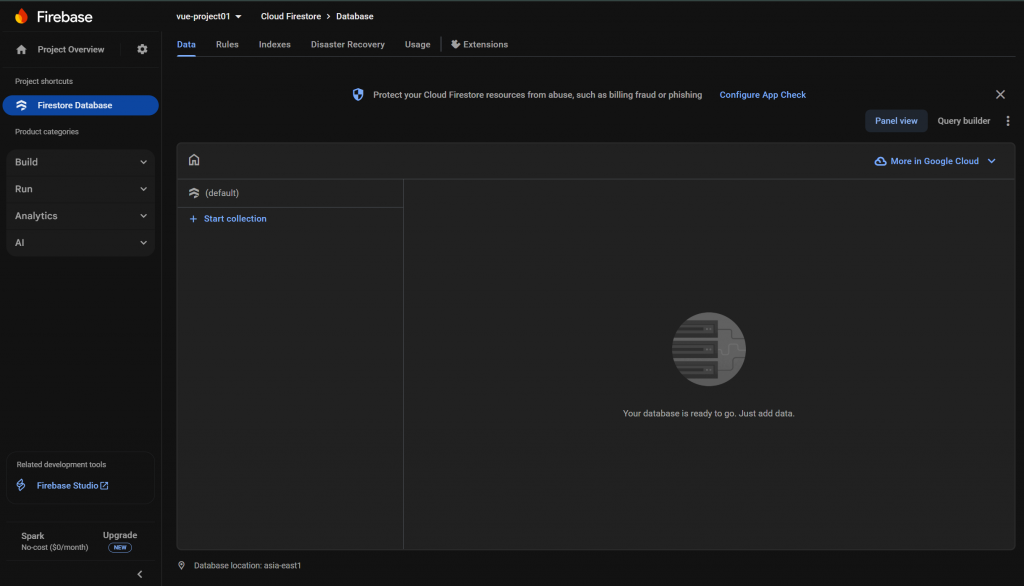Click 'Your database is ready to go' text
The image size is (1024, 586).
[709, 414]
